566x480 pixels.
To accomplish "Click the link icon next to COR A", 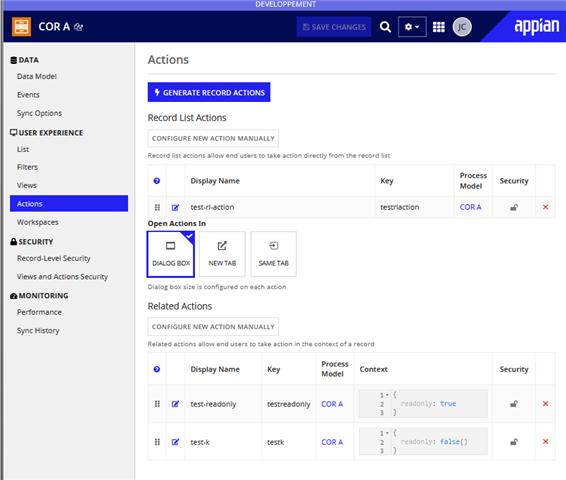I will (x=78, y=27).
